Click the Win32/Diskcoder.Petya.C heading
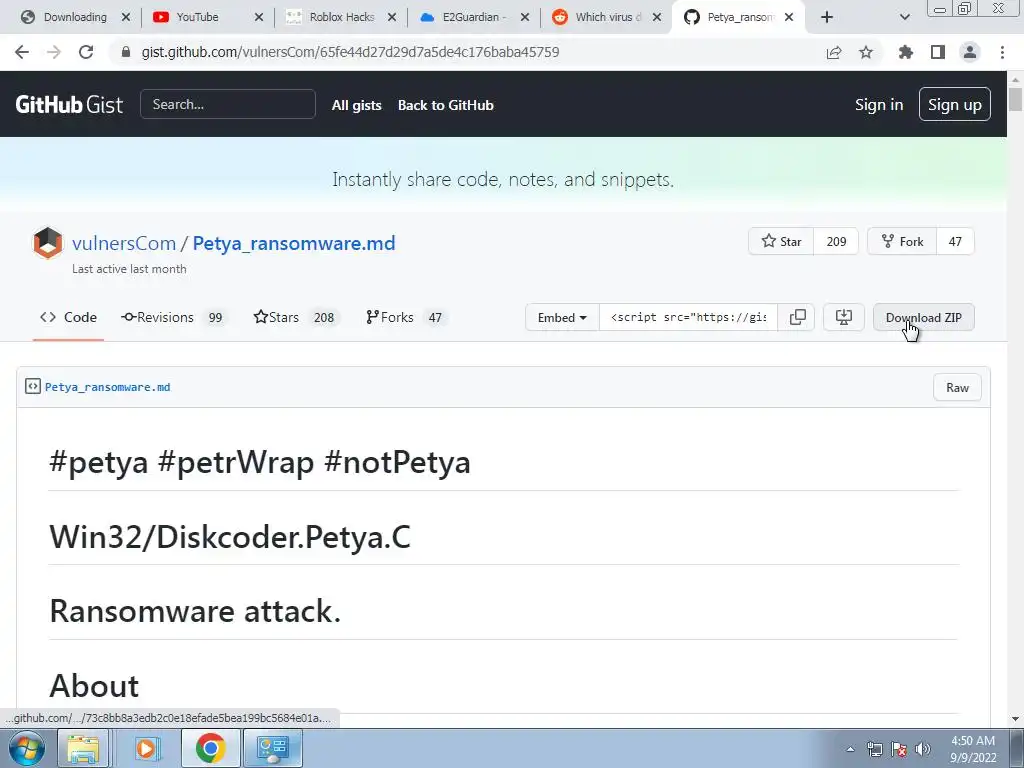The image size is (1024, 768). tap(230, 537)
